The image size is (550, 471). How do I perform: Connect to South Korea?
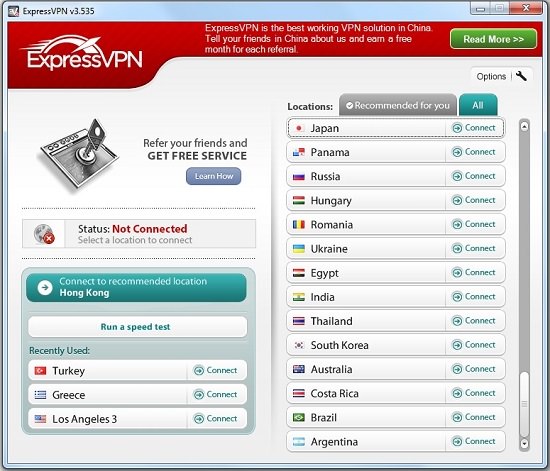point(474,345)
